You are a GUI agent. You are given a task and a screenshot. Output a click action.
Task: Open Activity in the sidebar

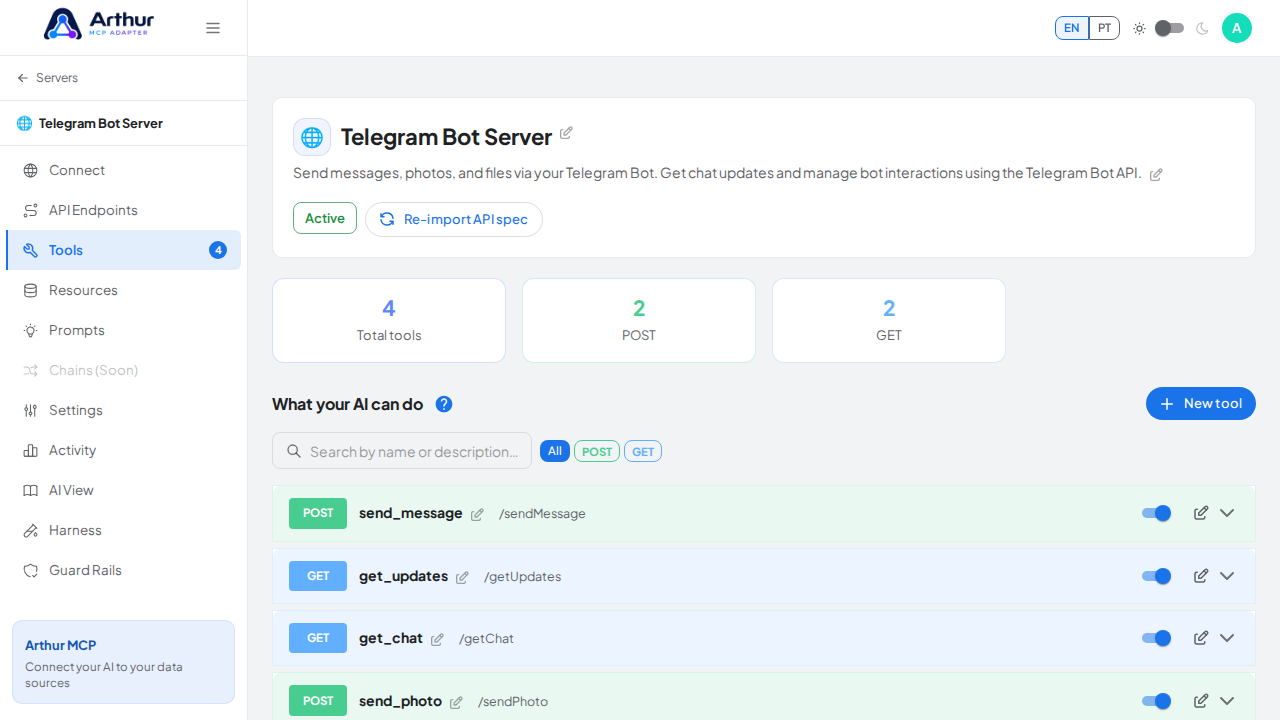pyautogui.click(x=123, y=450)
